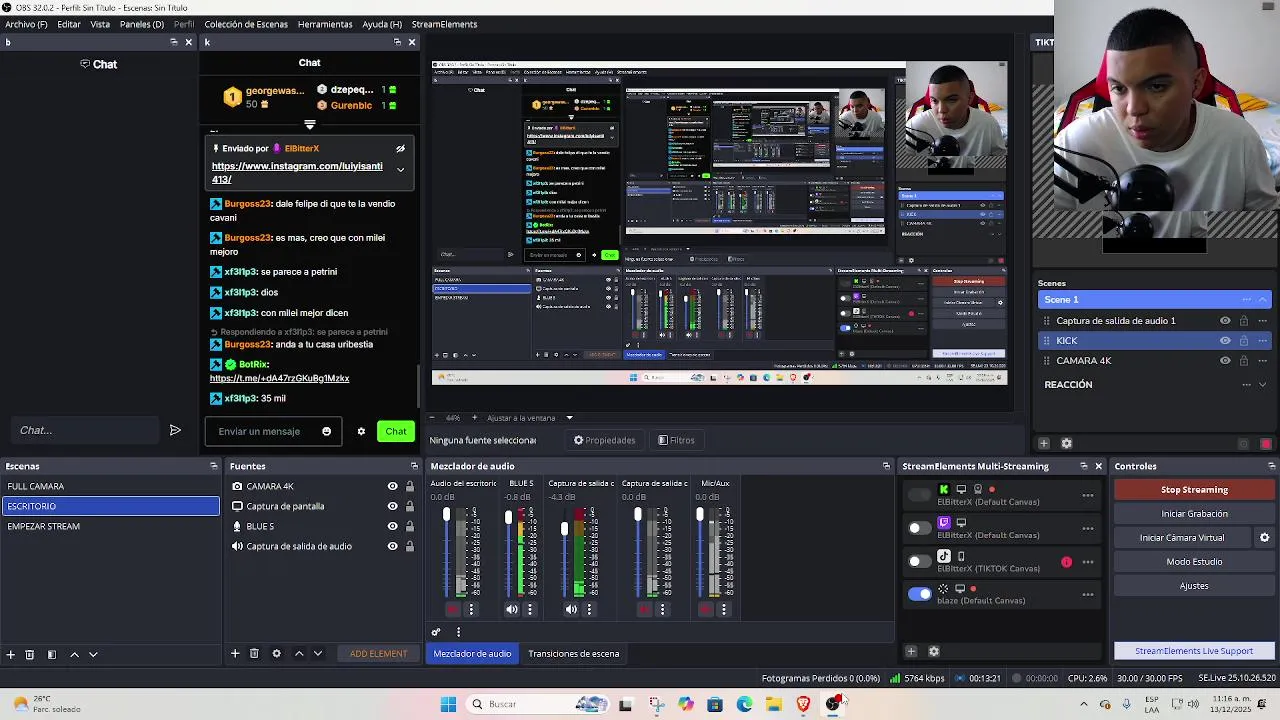The height and width of the screenshot is (720, 1280).
Task: Open Virtual Camera settings gear
Action: tap(1264, 538)
